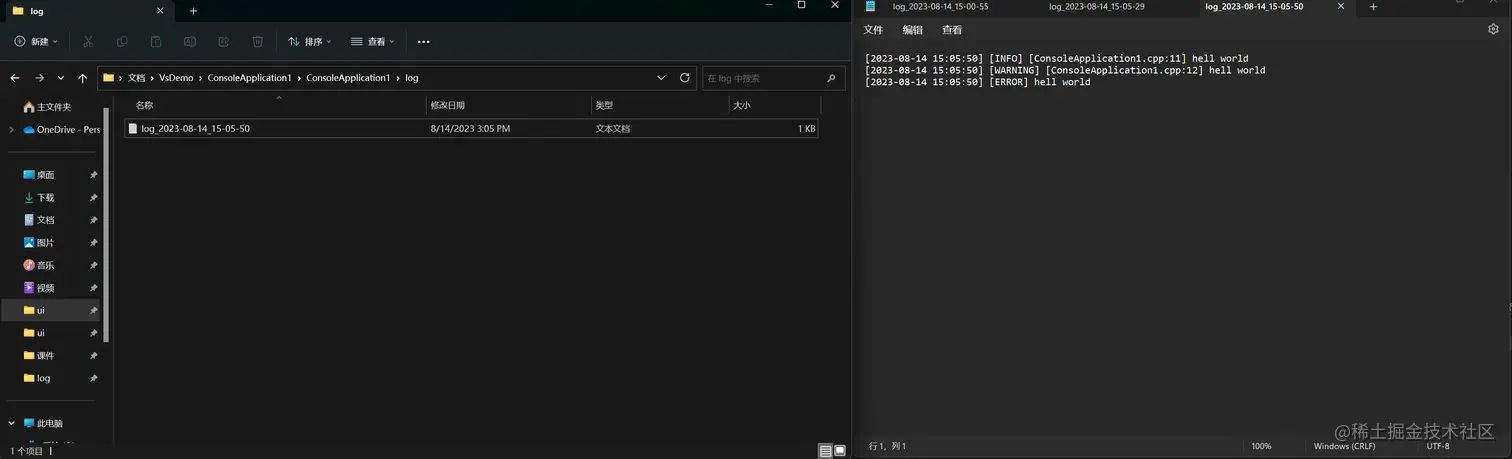Open the recent locations chevron next to forward arrow

click(61, 78)
